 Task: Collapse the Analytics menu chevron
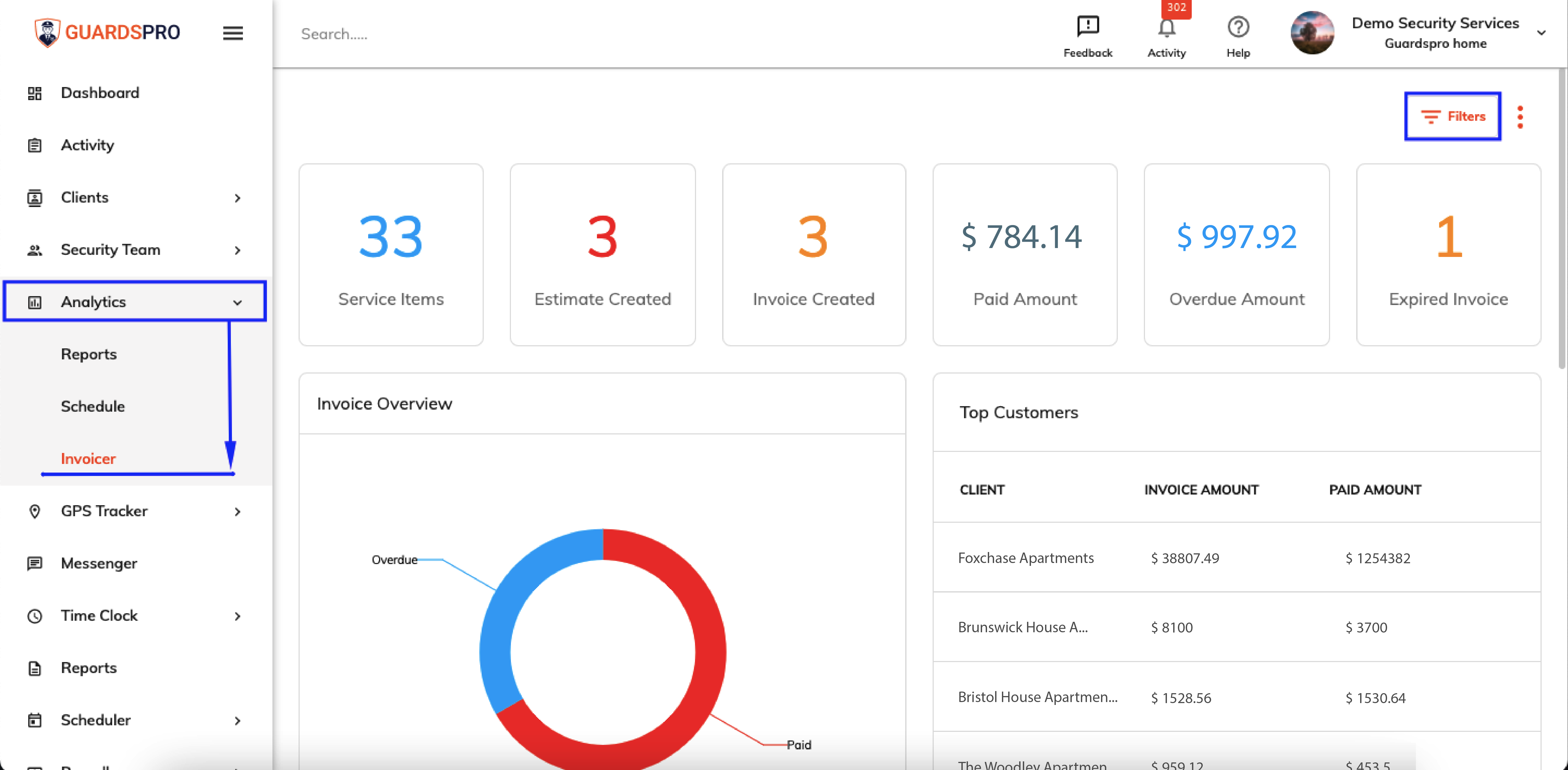point(237,302)
